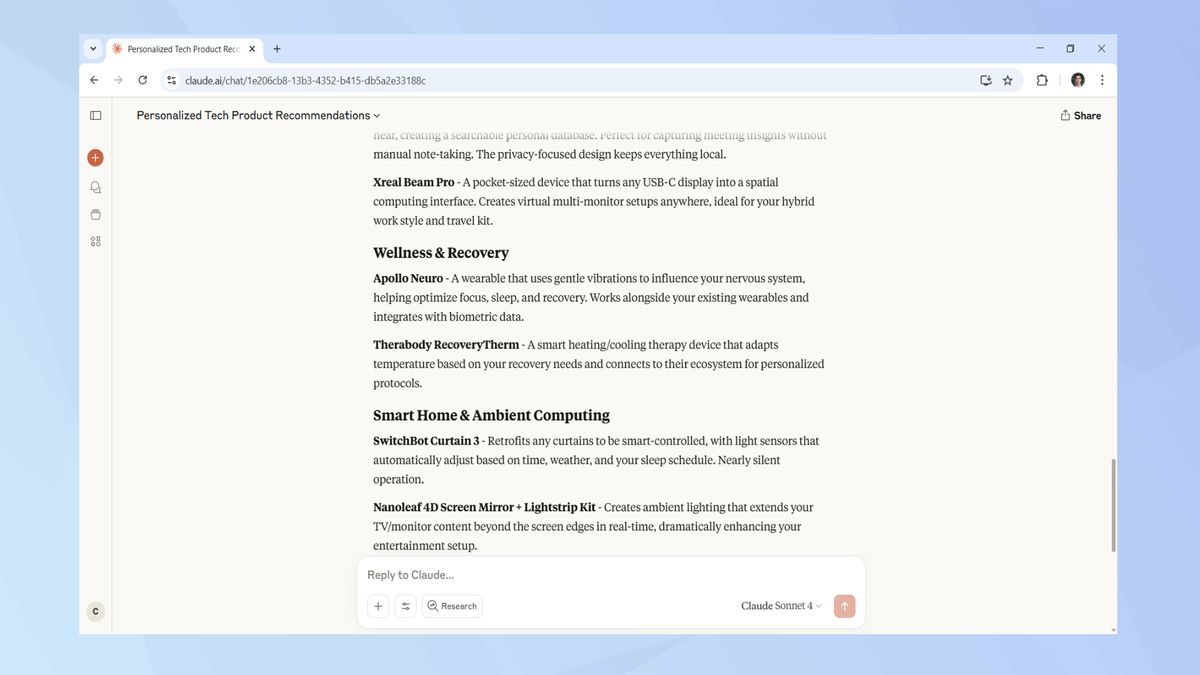The width and height of the screenshot is (1200, 675).
Task: Expand the Claude Sonnet 4 model selector
Action: 781,606
